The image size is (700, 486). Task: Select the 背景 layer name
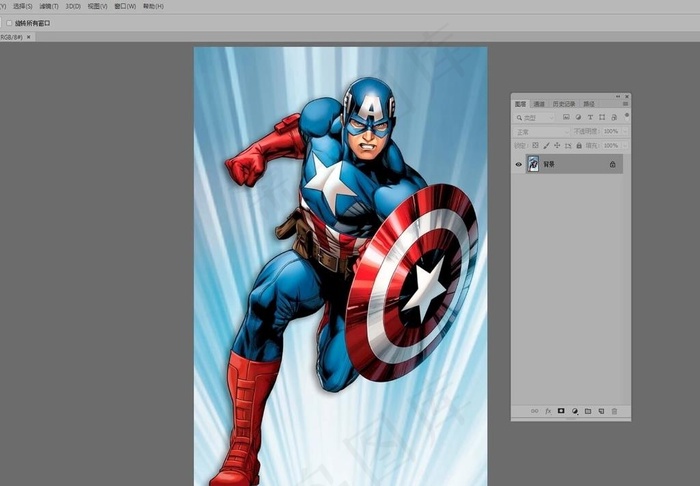[x=549, y=164]
